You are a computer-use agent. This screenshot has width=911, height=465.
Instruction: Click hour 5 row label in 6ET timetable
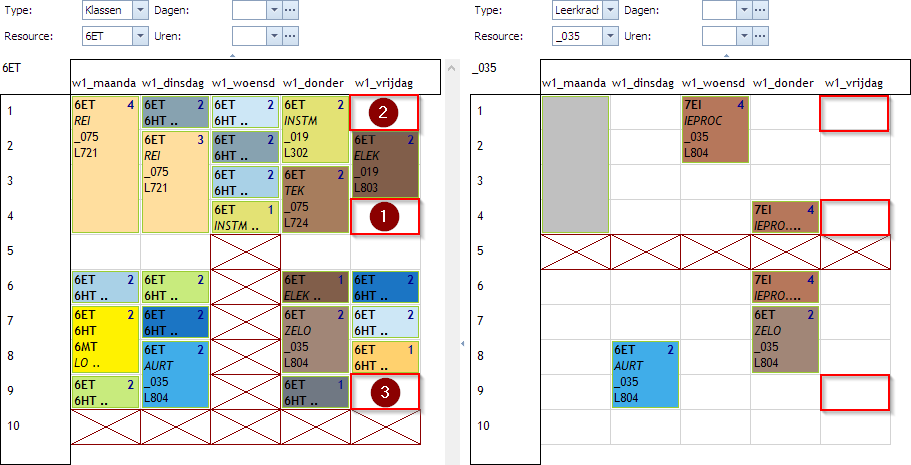[x=10, y=251]
